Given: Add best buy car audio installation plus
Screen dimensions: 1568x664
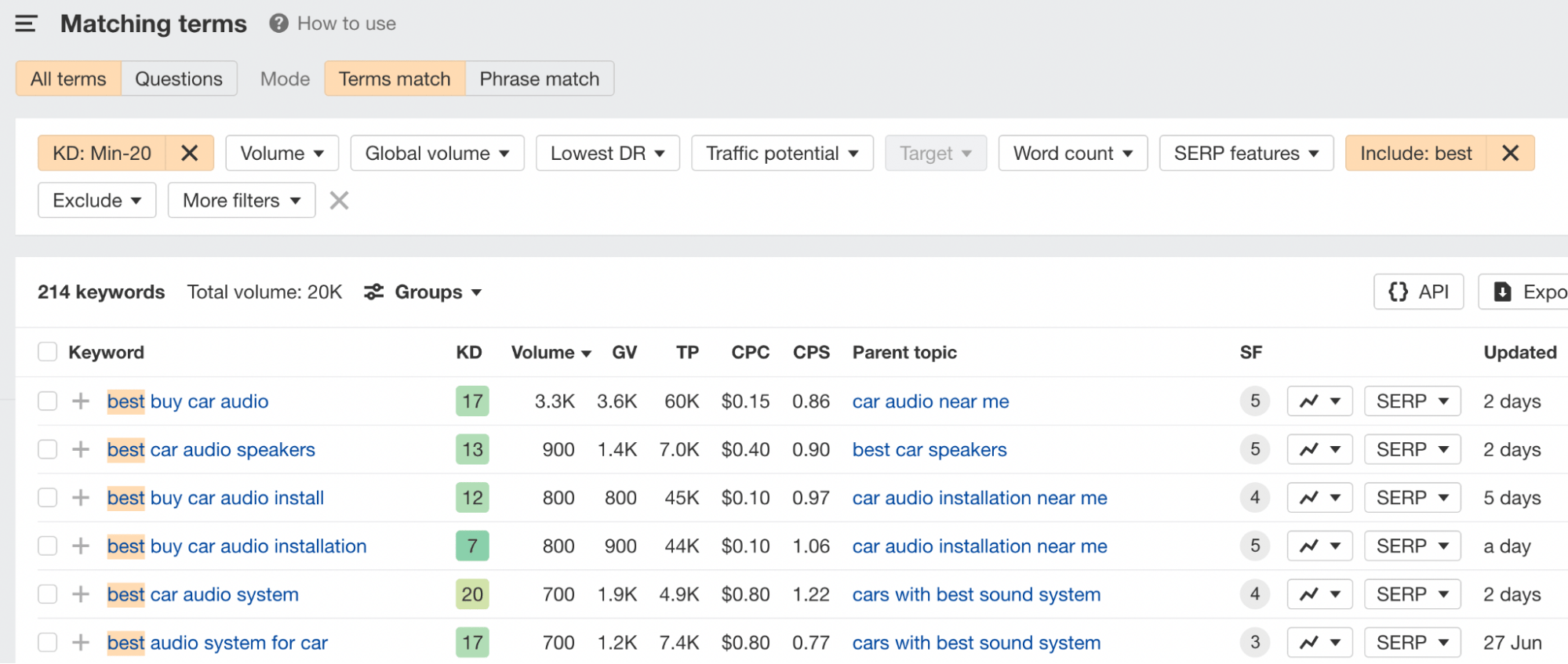Looking at the screenshot, I should coord(81,546).
